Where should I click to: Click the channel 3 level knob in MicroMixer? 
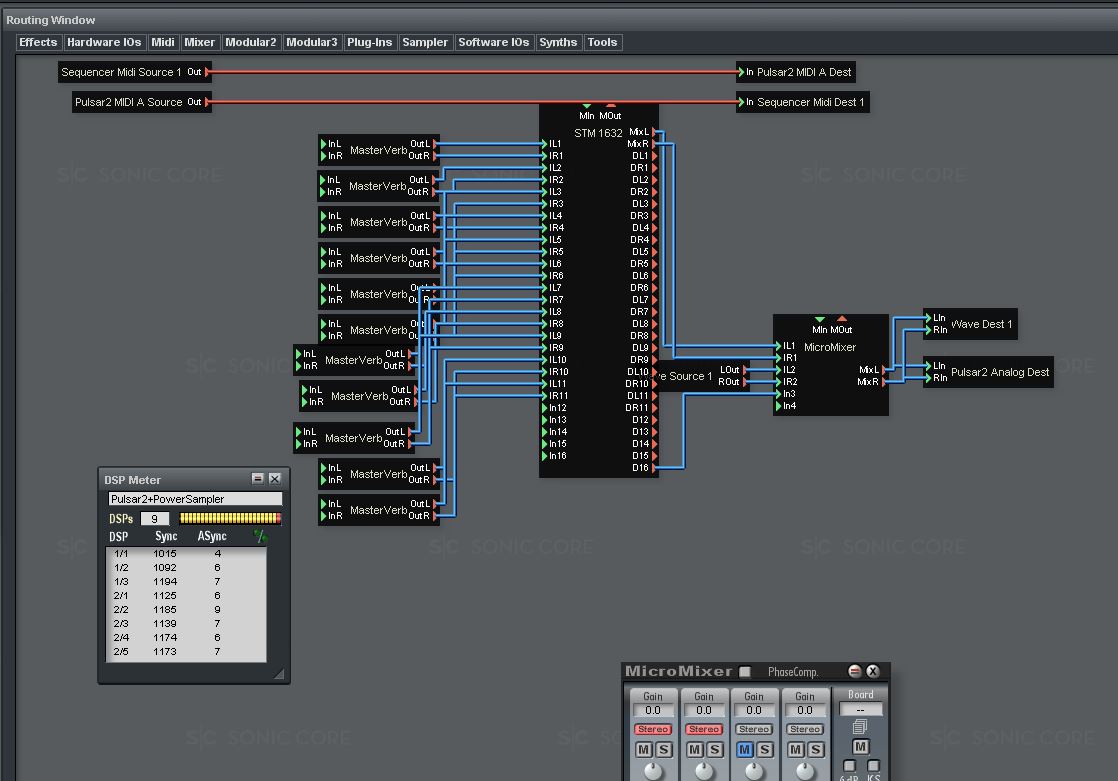754,771
